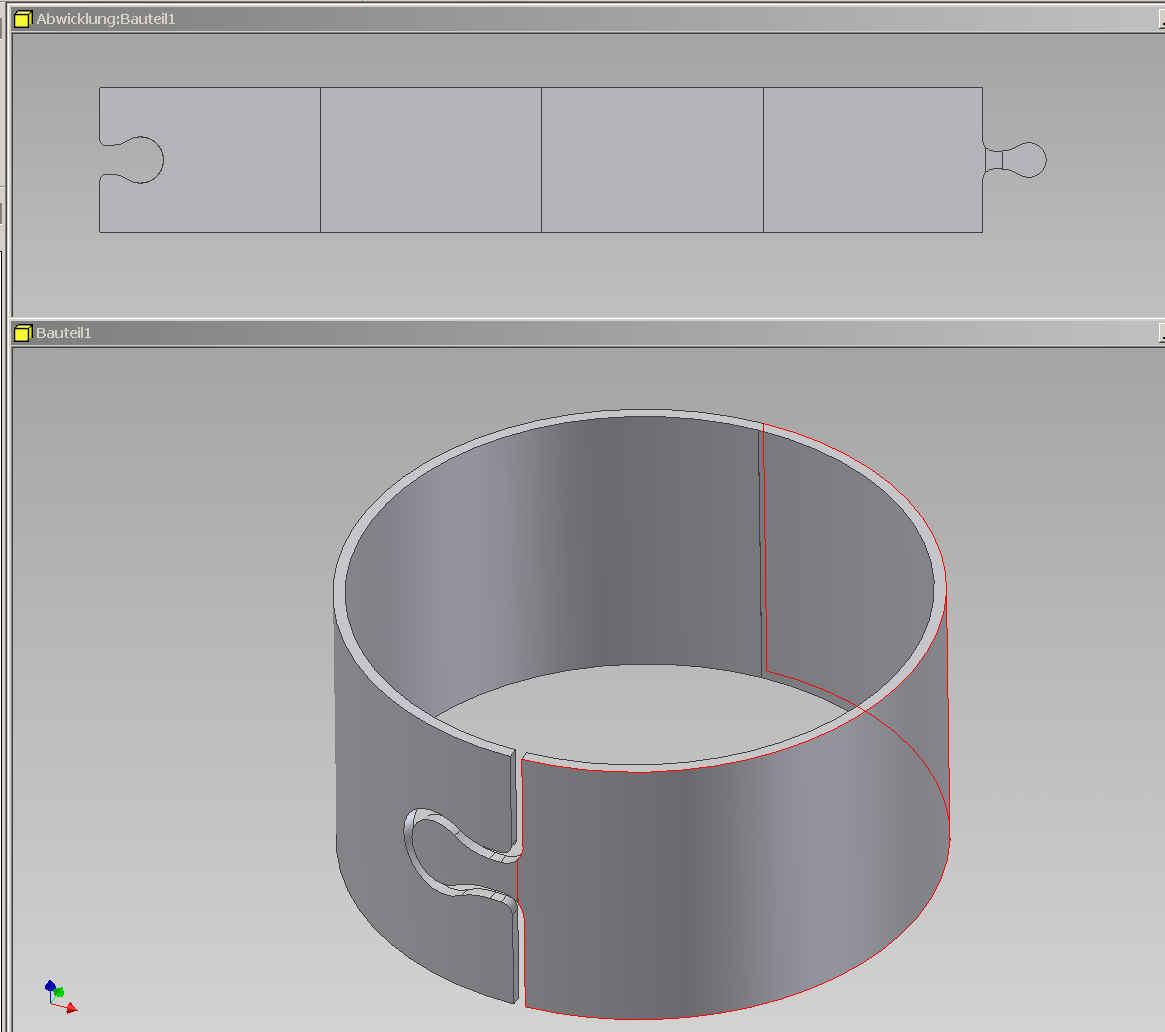Click the 3D coordinate axis triad
This screenshot has width=1165, height=1032.
[60, 997]
